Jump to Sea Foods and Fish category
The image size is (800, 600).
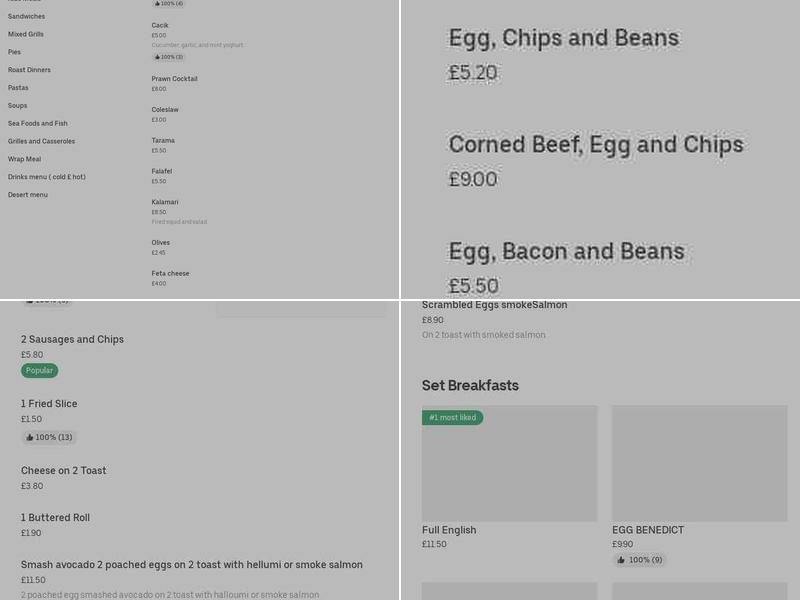point(38,123)
